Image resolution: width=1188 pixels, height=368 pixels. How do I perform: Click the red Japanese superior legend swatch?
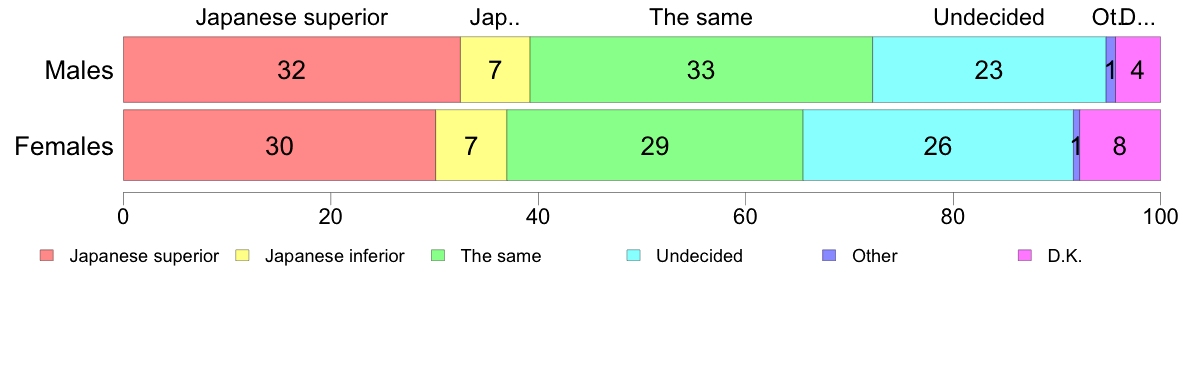(47, 256)
